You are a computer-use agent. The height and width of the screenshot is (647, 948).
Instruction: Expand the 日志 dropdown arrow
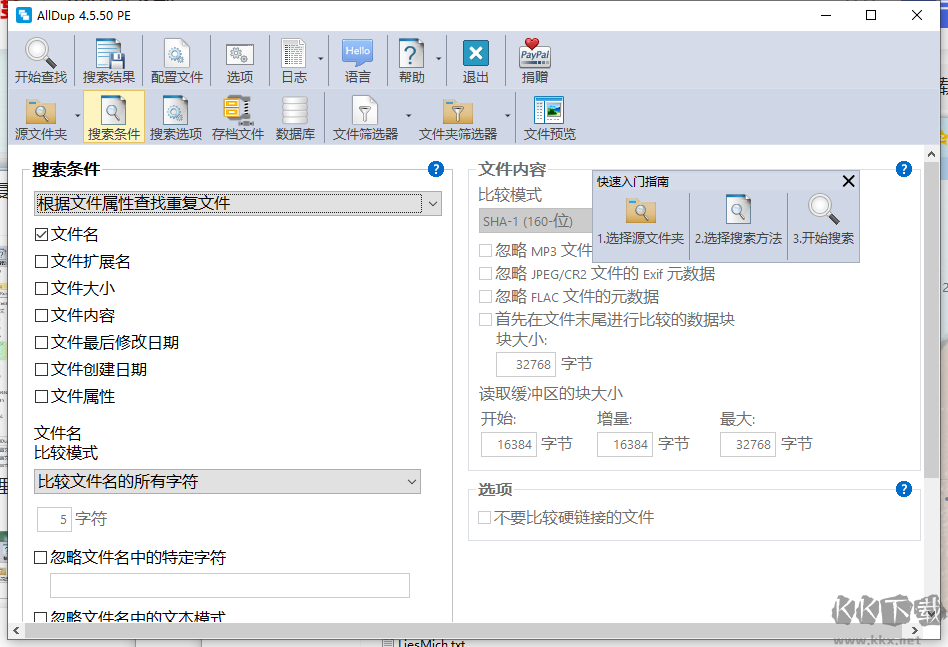pos(320,59)
